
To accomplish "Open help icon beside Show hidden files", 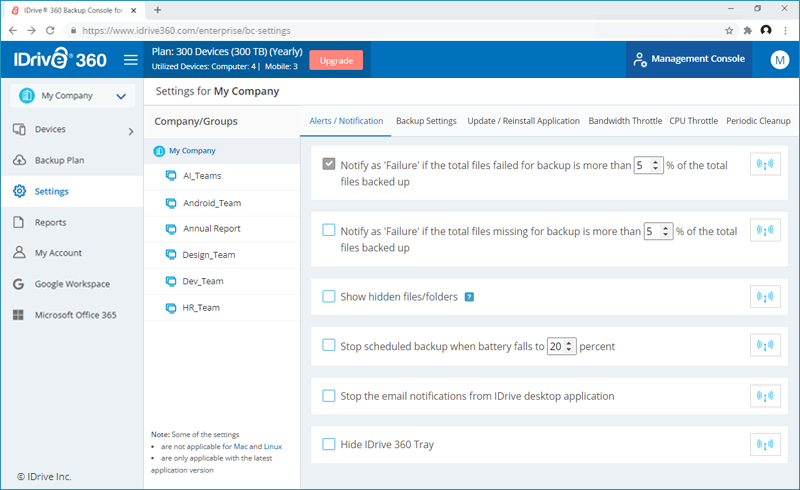I will pyautogui.click(x=469, y=297).
